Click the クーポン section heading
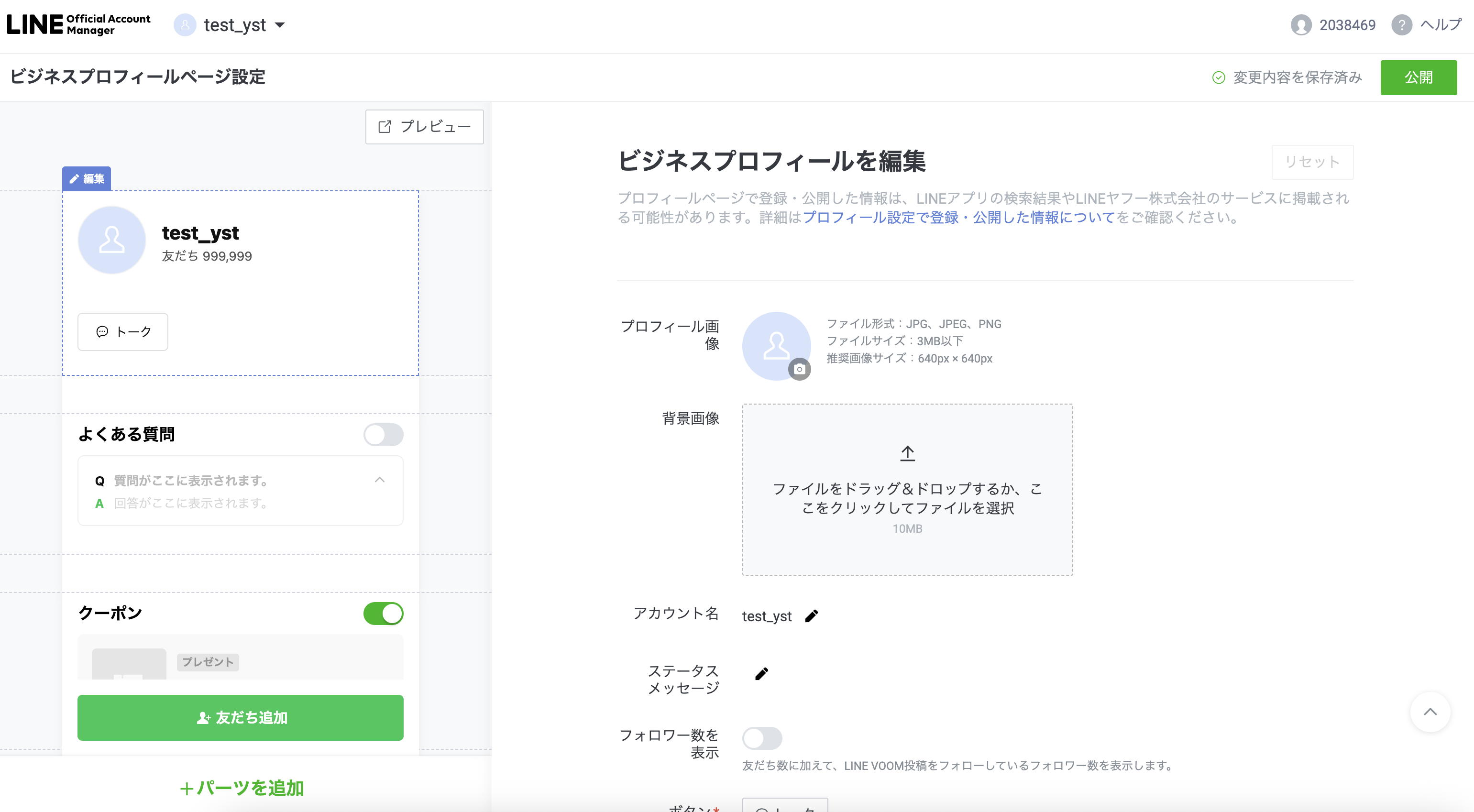This screenshot has height=812, width=1474. tap(110, 613)
